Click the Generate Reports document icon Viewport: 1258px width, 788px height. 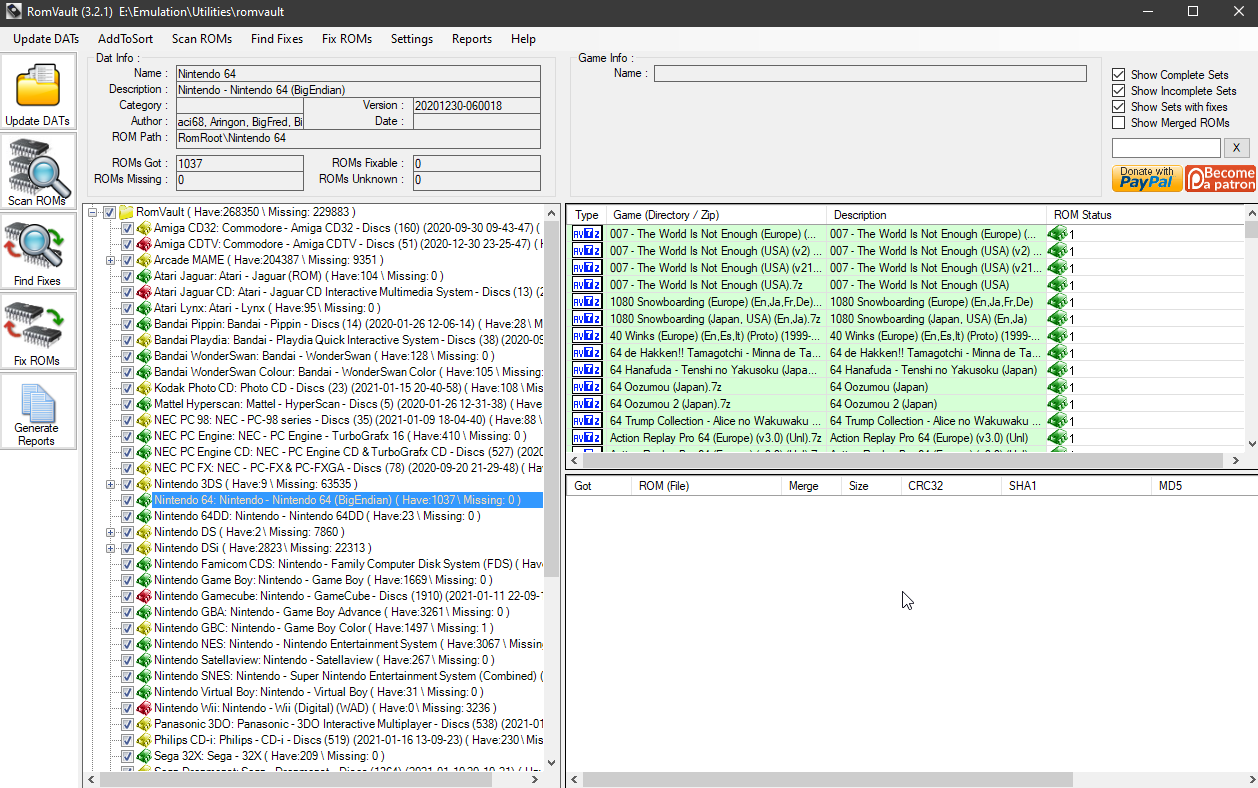pyautogui.click(x=38, y=411)
